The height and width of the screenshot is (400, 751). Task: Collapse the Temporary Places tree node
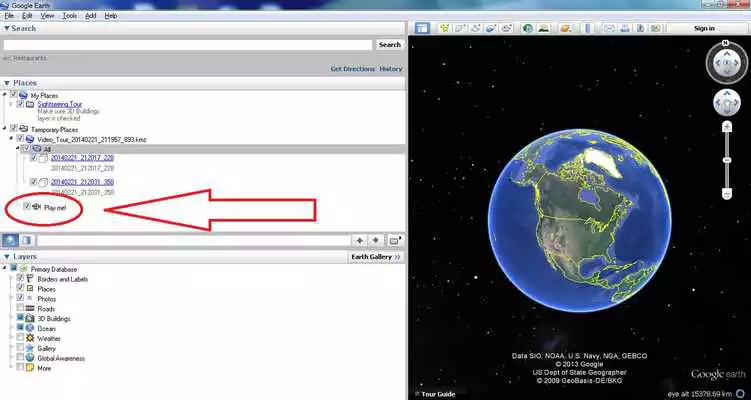[x=5, y=128]
